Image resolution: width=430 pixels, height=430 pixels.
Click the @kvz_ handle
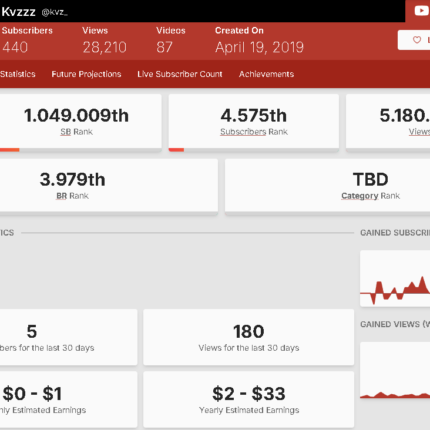54,13
